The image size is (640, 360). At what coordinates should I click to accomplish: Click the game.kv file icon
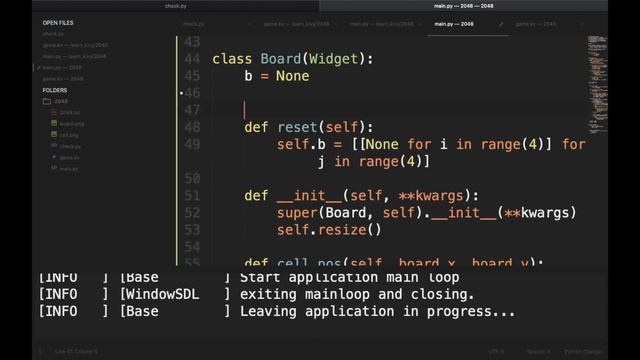click(54, 157)
